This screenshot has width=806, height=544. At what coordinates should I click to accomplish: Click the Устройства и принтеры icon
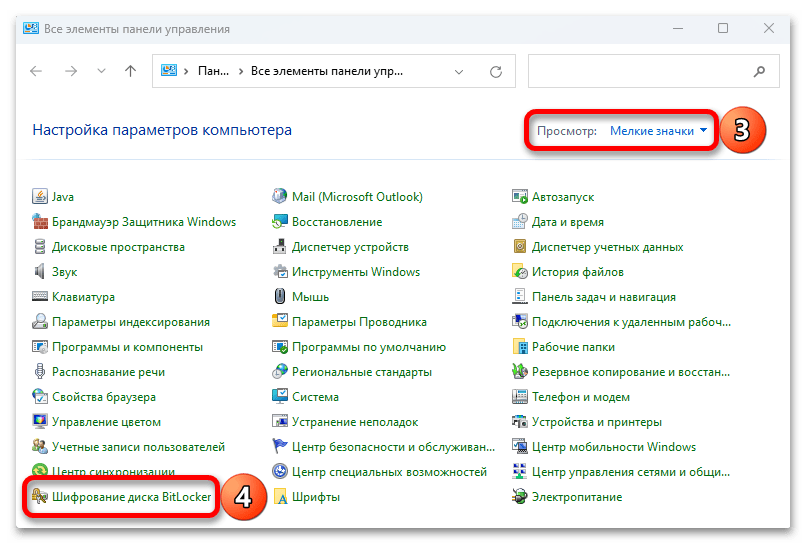(520, 422)
